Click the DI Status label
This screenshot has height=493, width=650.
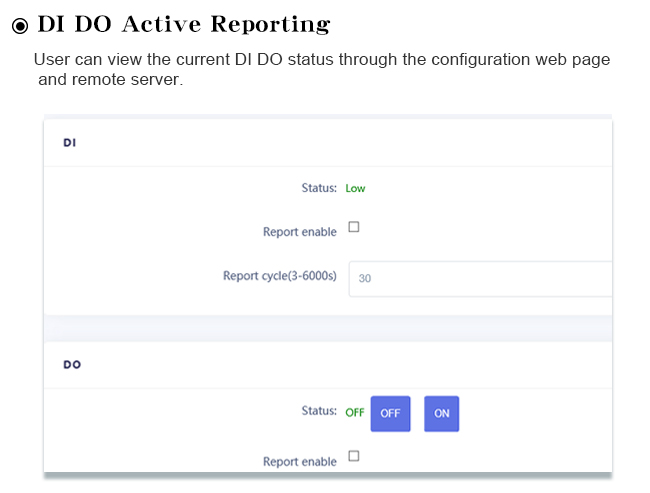tap(319, 188)
